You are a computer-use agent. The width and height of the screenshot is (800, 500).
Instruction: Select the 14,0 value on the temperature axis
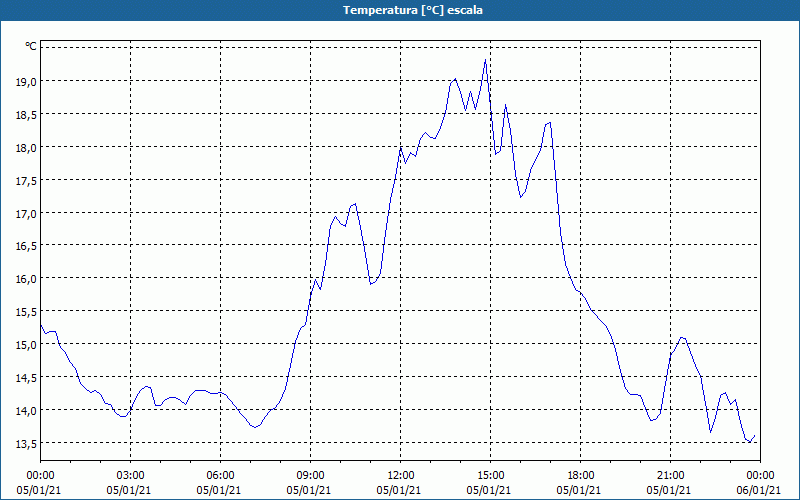[26, 410]
